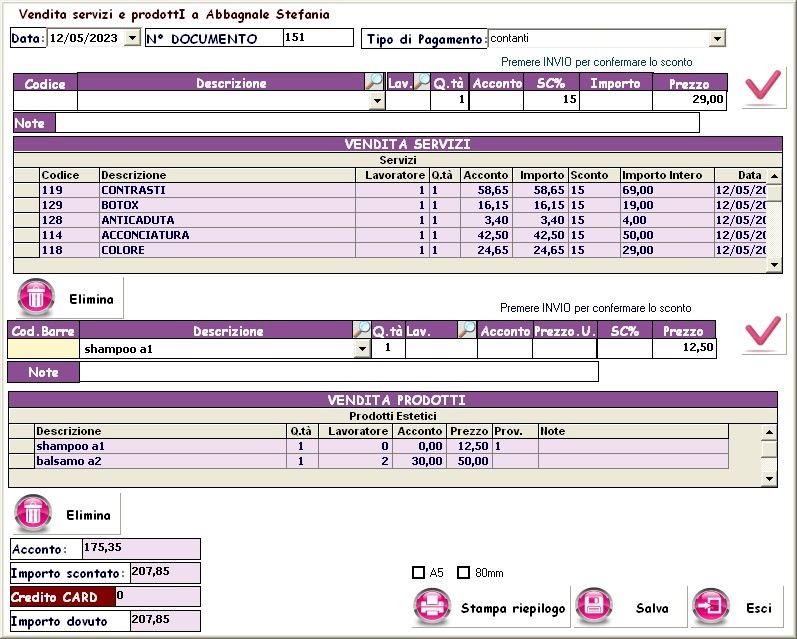The image size is (797, 639).
Task: Select the ANTICADUTA service row
Action: [x=390, y=220]
